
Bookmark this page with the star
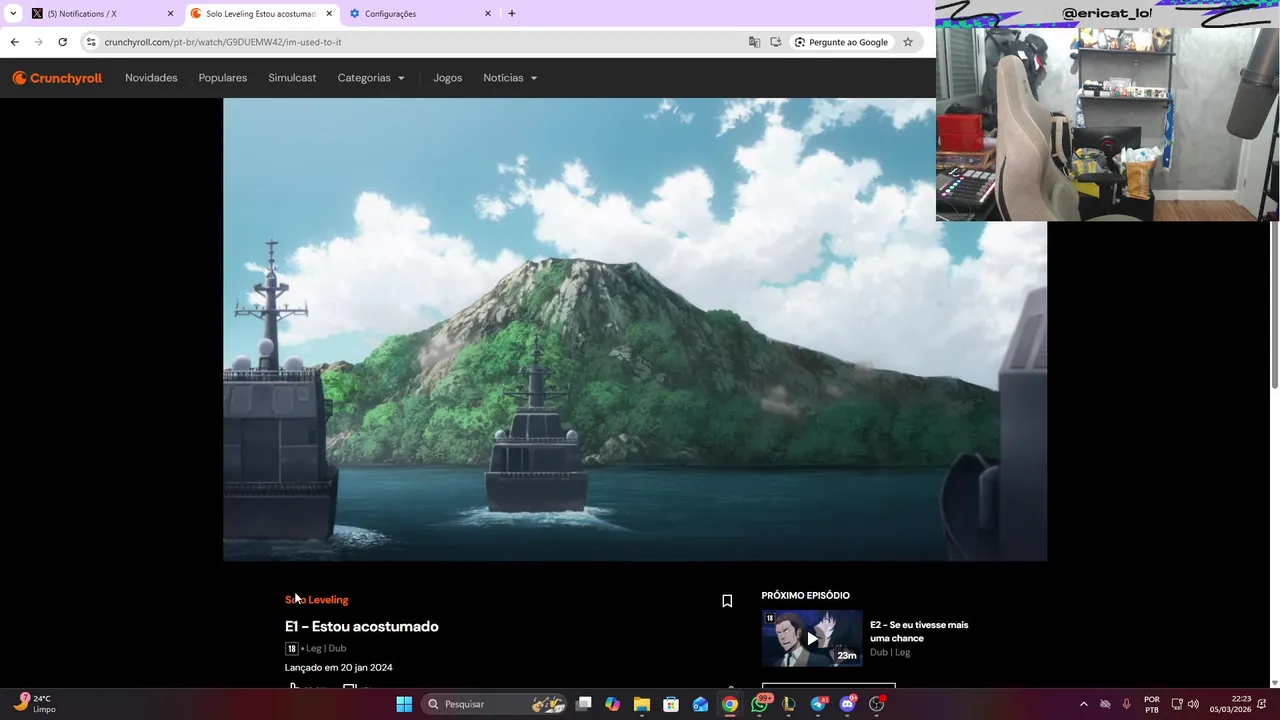[908, 42]
